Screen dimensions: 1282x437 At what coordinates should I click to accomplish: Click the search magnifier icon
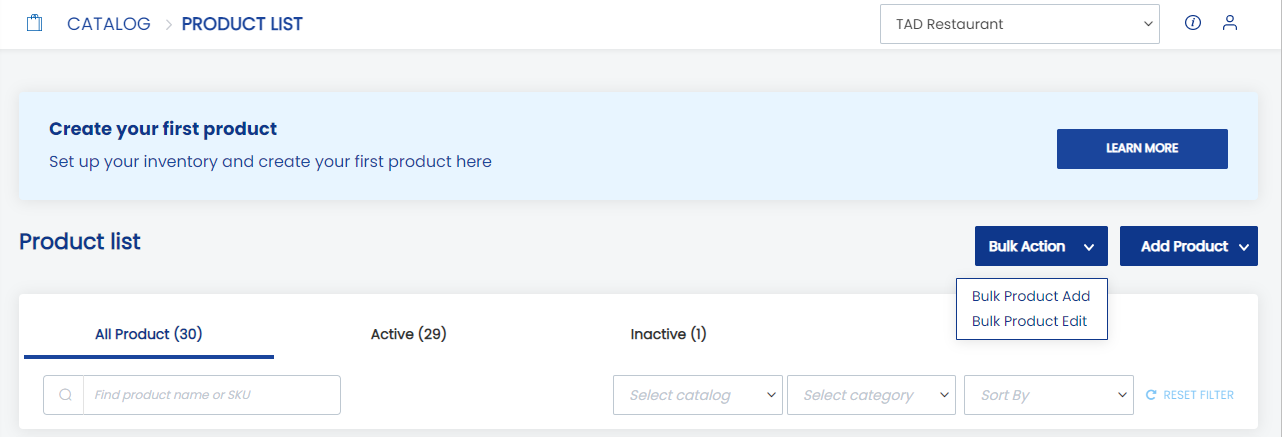tap(65, 395)
